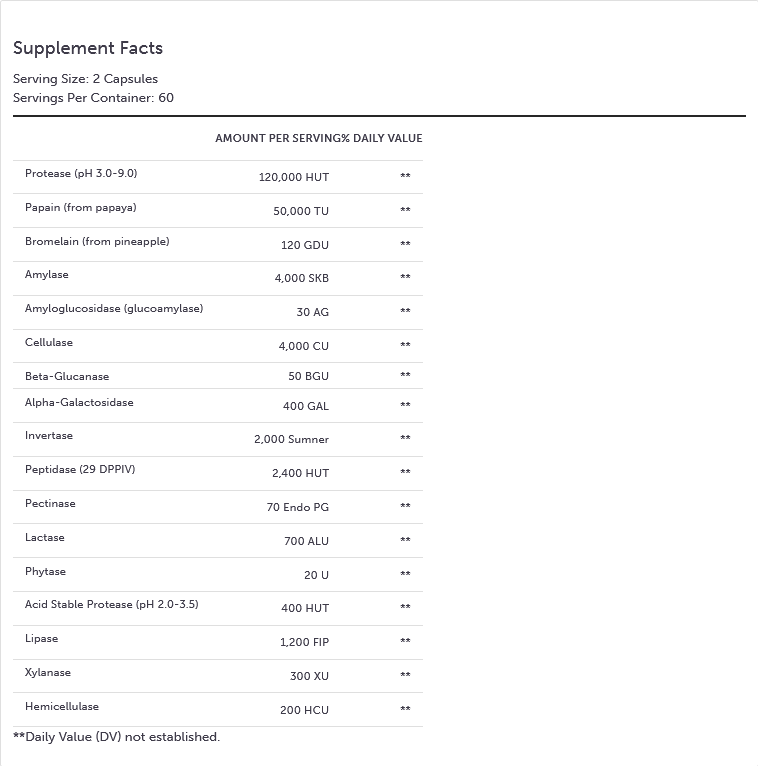The height and width of the screenshot is (766, 758).
Task: Click the Servings Per Container line
Action: click(x=93, y=98)
